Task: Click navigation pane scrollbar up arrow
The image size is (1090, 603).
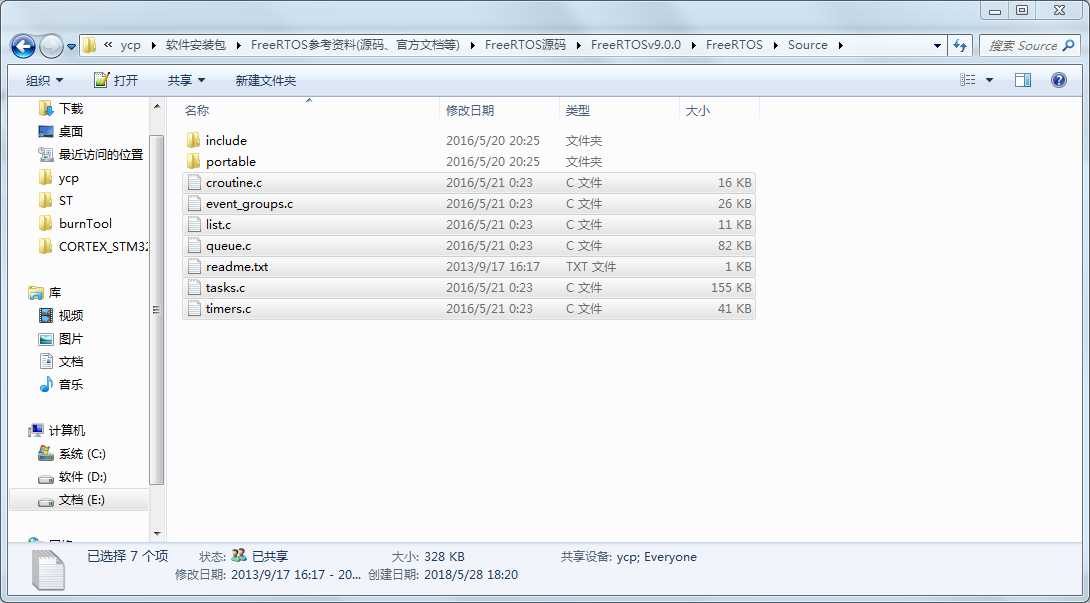Action: tap(157, 107)
